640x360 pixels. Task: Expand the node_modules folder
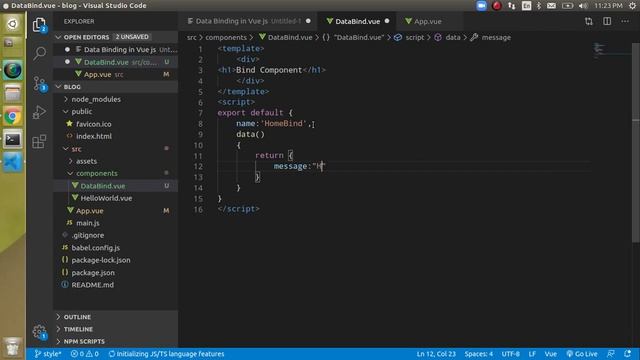coord(96,99)
